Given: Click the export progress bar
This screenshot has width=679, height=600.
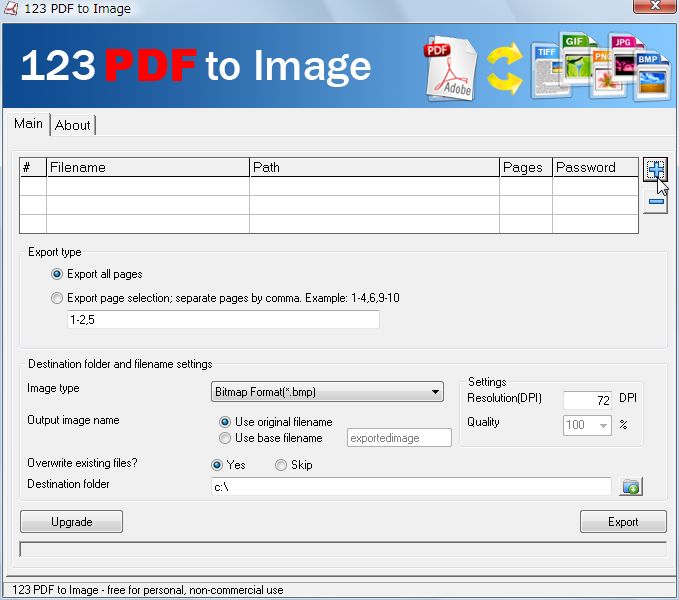Looking at the screenshot, I should tap(343, 549).
